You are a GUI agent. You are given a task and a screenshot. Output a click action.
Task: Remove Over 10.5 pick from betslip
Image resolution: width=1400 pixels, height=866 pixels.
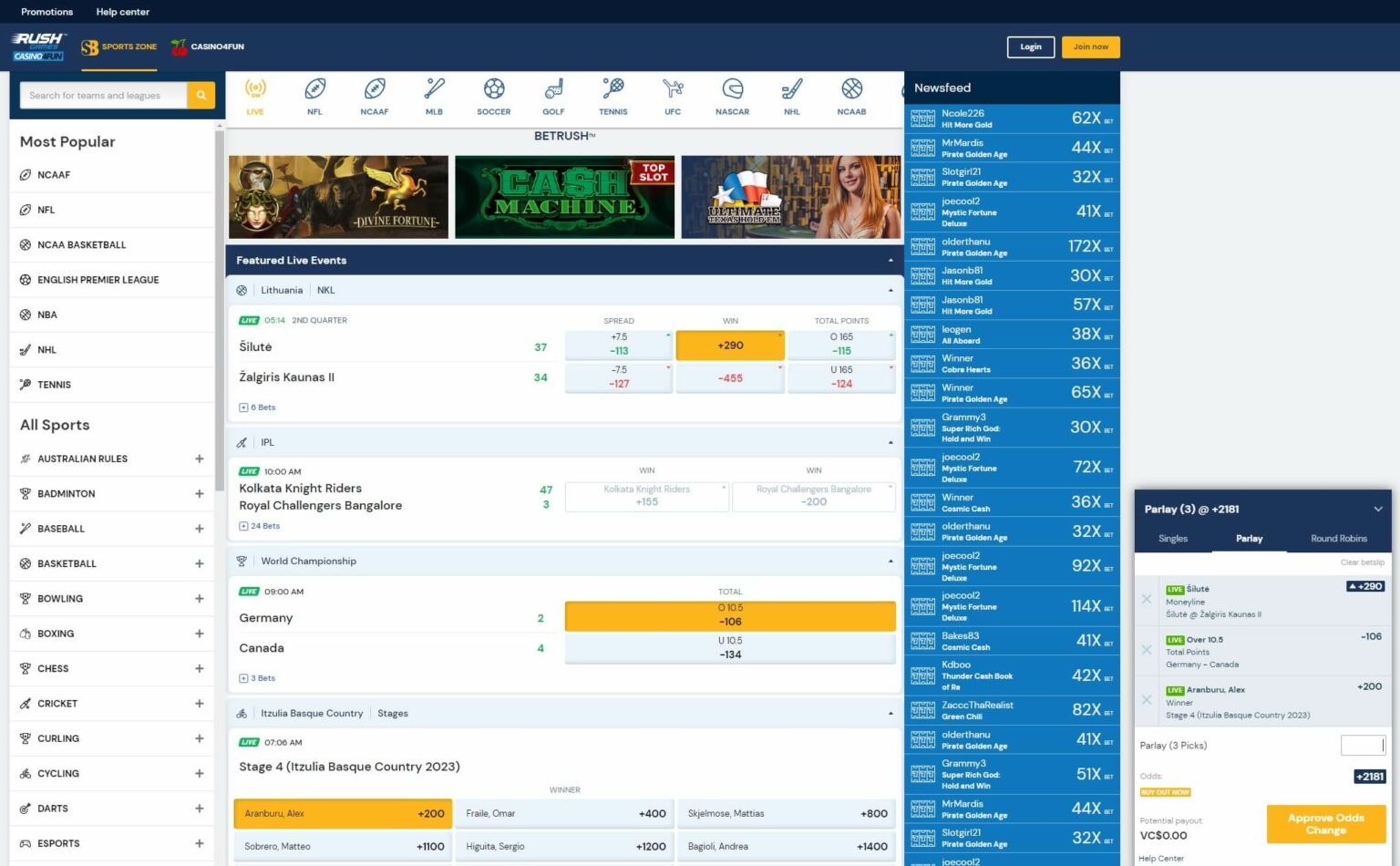coord(1147,650)
